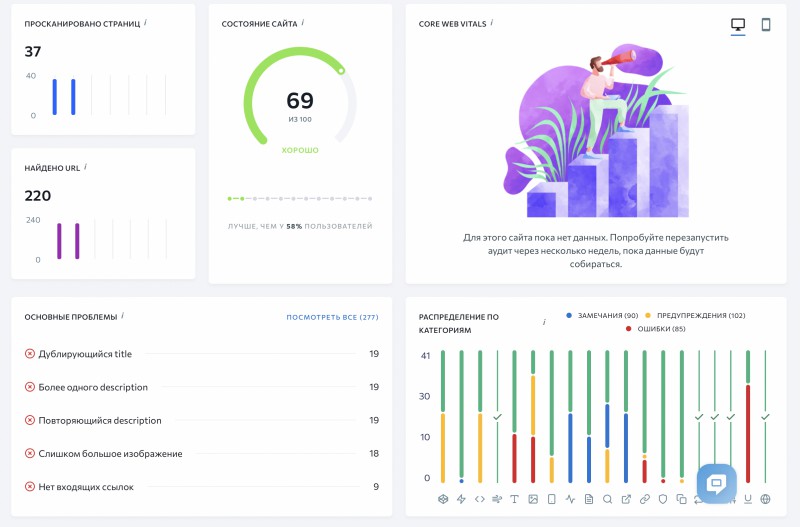Open info tooltip for Распределение по категориям
The height and width of the screenshot is (527, 800).
[544, 322]
